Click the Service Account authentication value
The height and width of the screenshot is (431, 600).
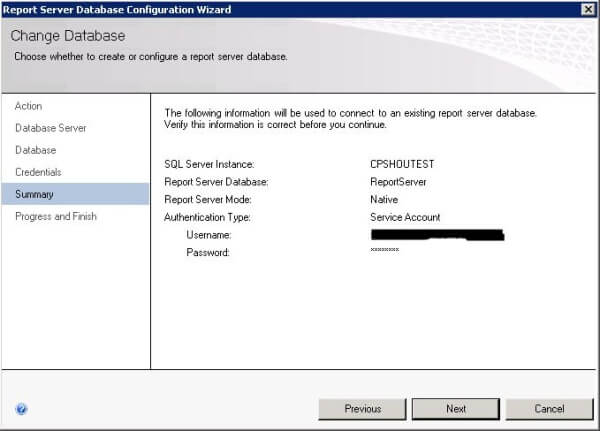point(405,217)
